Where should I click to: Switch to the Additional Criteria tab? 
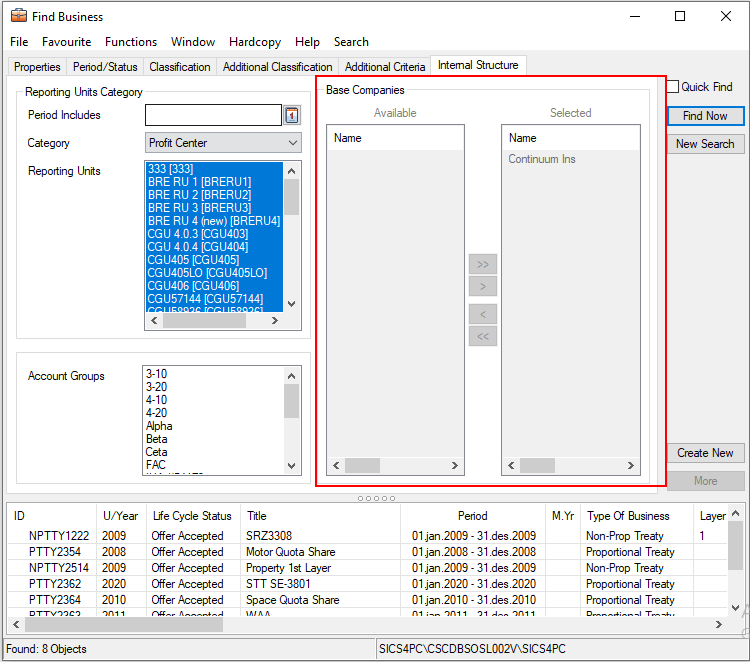pyautogui.click(x=384, y=67)
